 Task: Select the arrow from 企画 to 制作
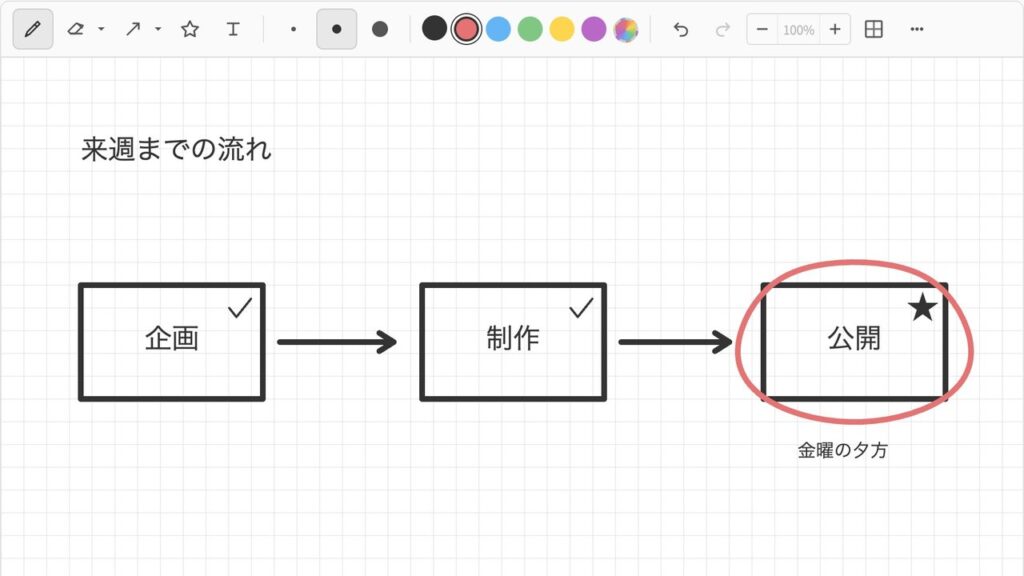click(337, 342)
